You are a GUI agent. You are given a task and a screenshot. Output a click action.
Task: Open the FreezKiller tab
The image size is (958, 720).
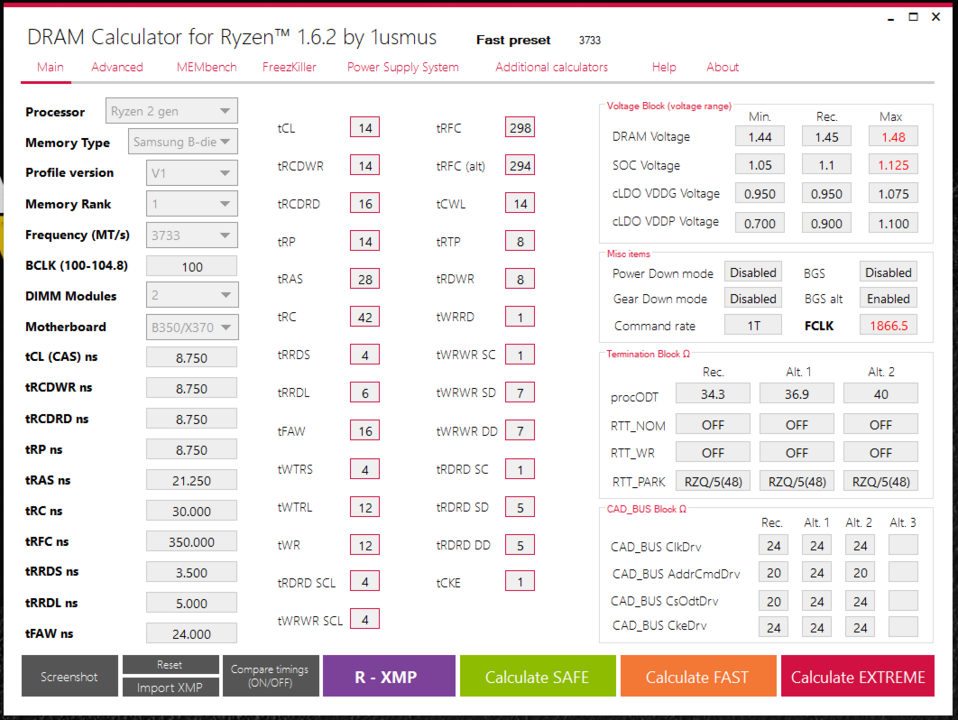289,67
